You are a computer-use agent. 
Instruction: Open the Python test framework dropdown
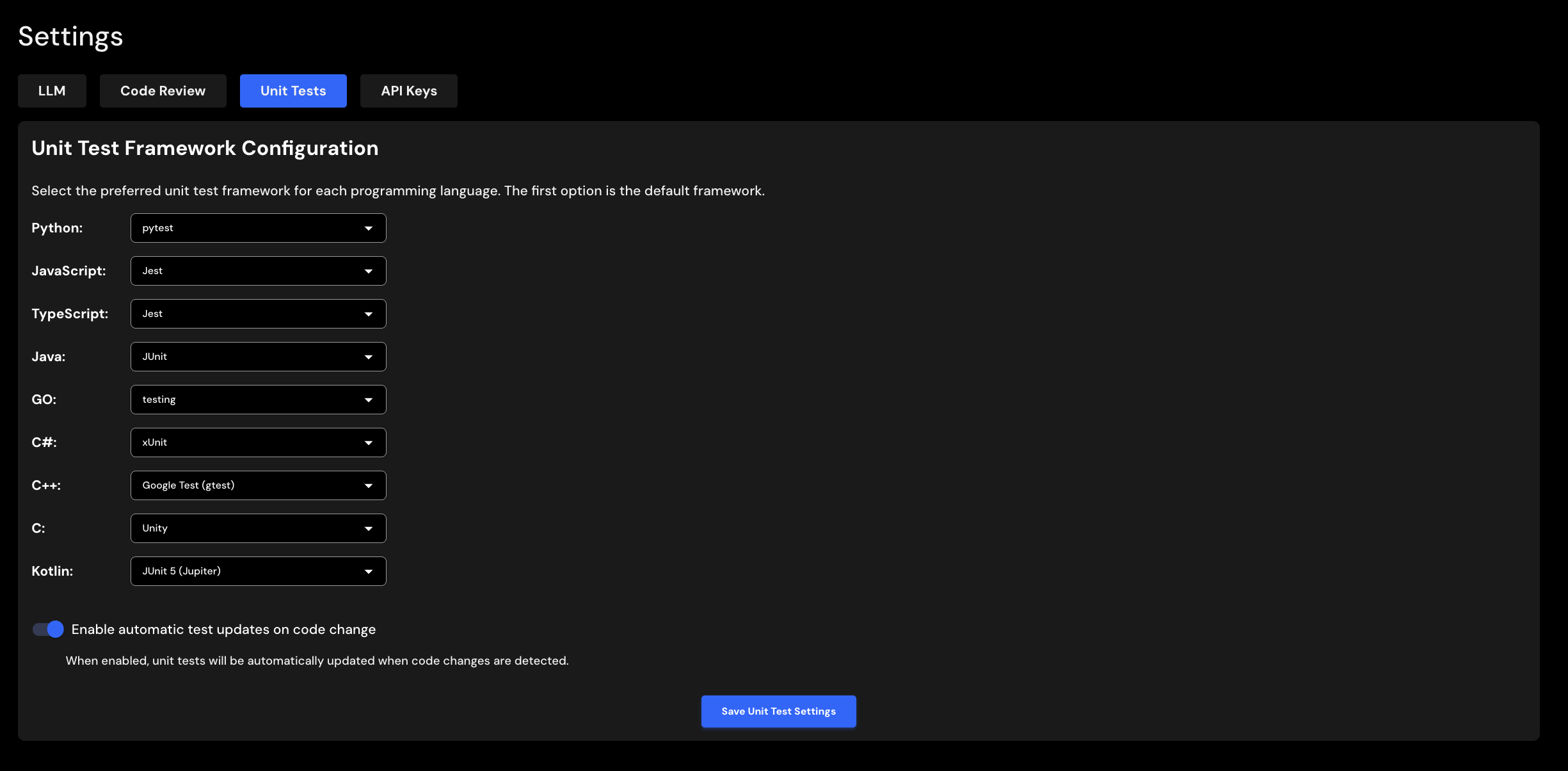click(258, 228)
